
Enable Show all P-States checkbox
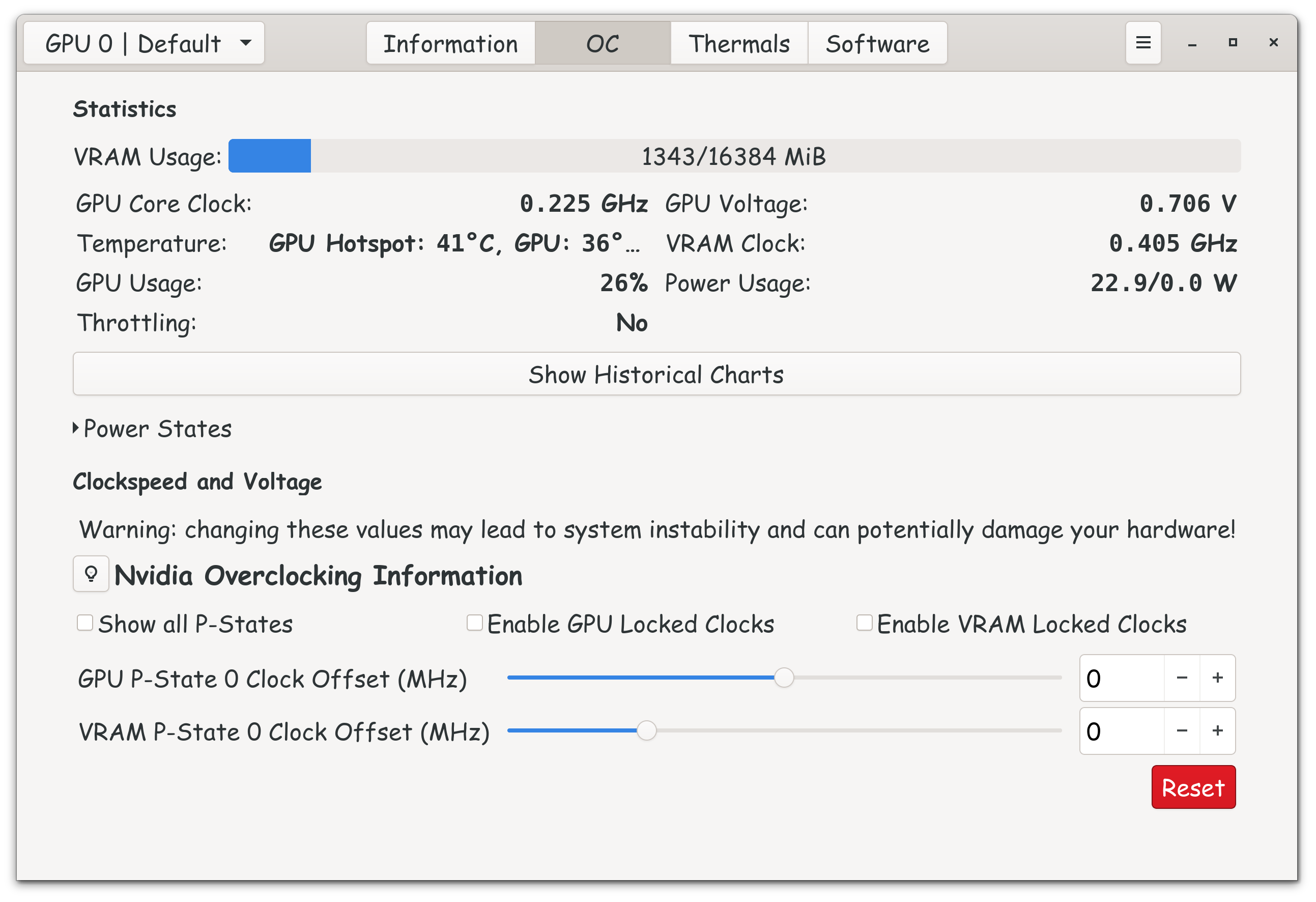click(x=85, y=623)
